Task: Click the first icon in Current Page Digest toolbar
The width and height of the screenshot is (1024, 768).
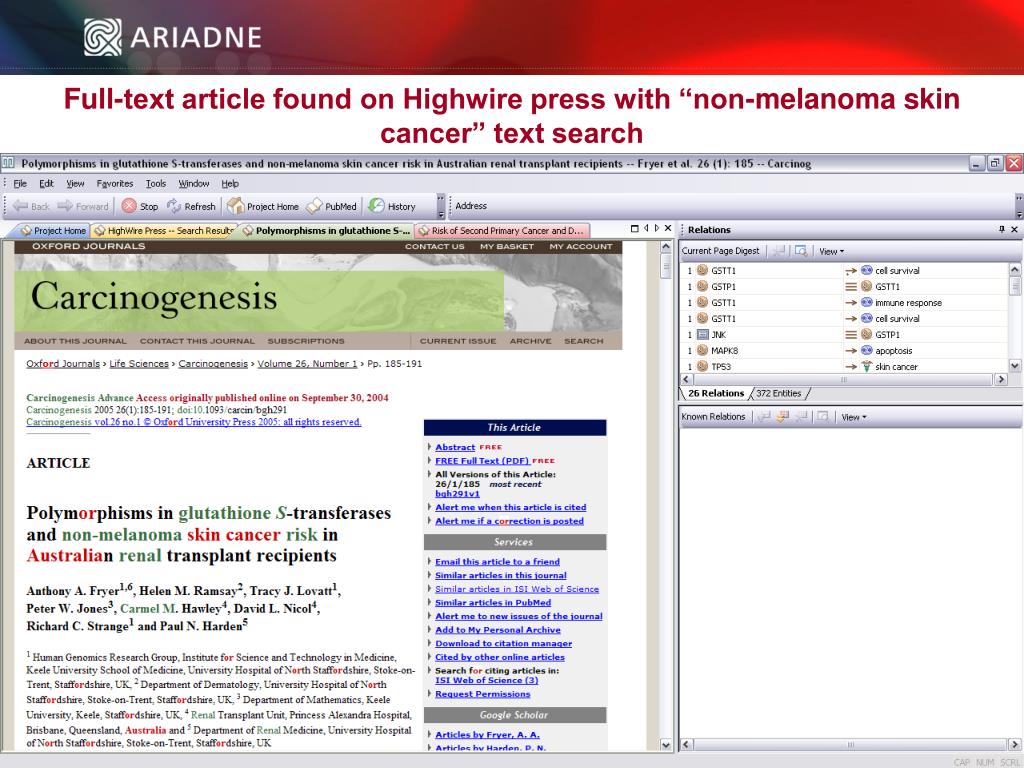Action: [778, 251]
